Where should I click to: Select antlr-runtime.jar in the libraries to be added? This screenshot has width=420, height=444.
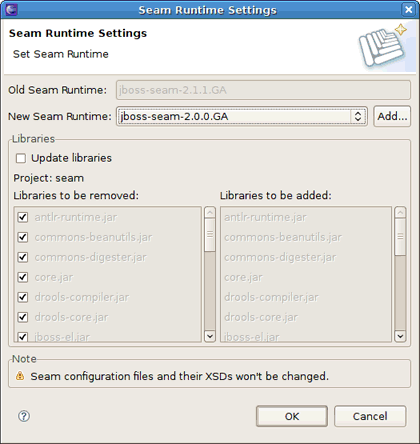click(x=265, y=217)
